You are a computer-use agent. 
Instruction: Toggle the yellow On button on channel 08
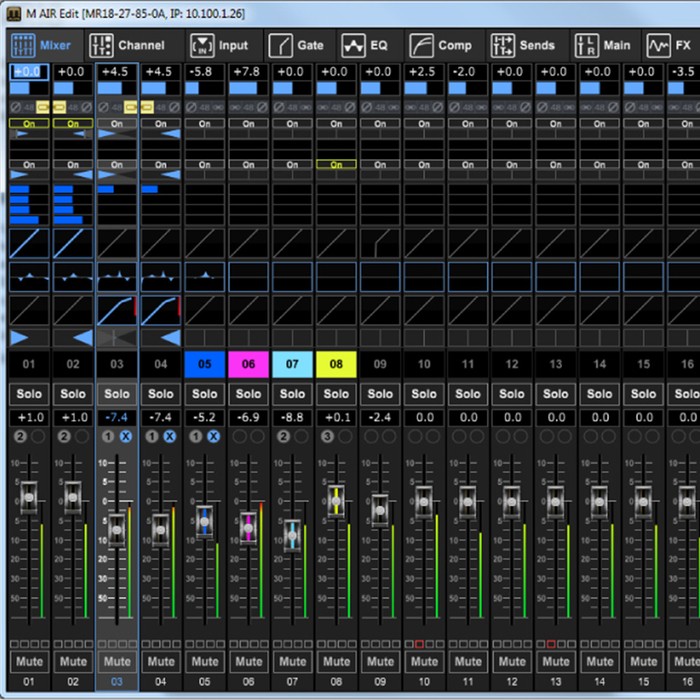(x=336, y=165)
